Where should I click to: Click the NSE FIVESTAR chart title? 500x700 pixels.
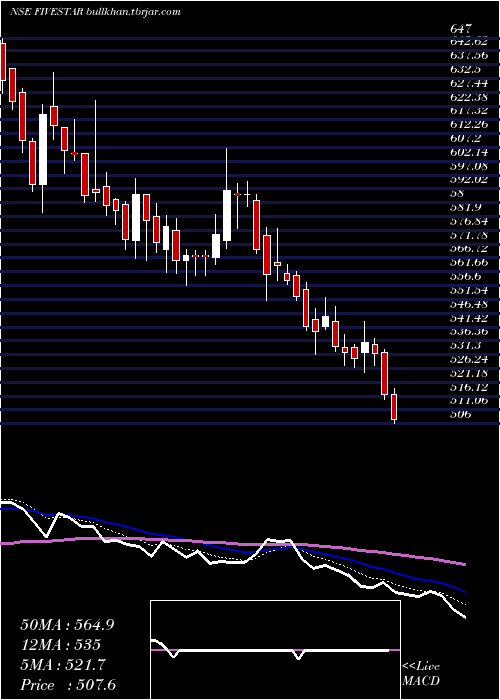pos(46,12)
